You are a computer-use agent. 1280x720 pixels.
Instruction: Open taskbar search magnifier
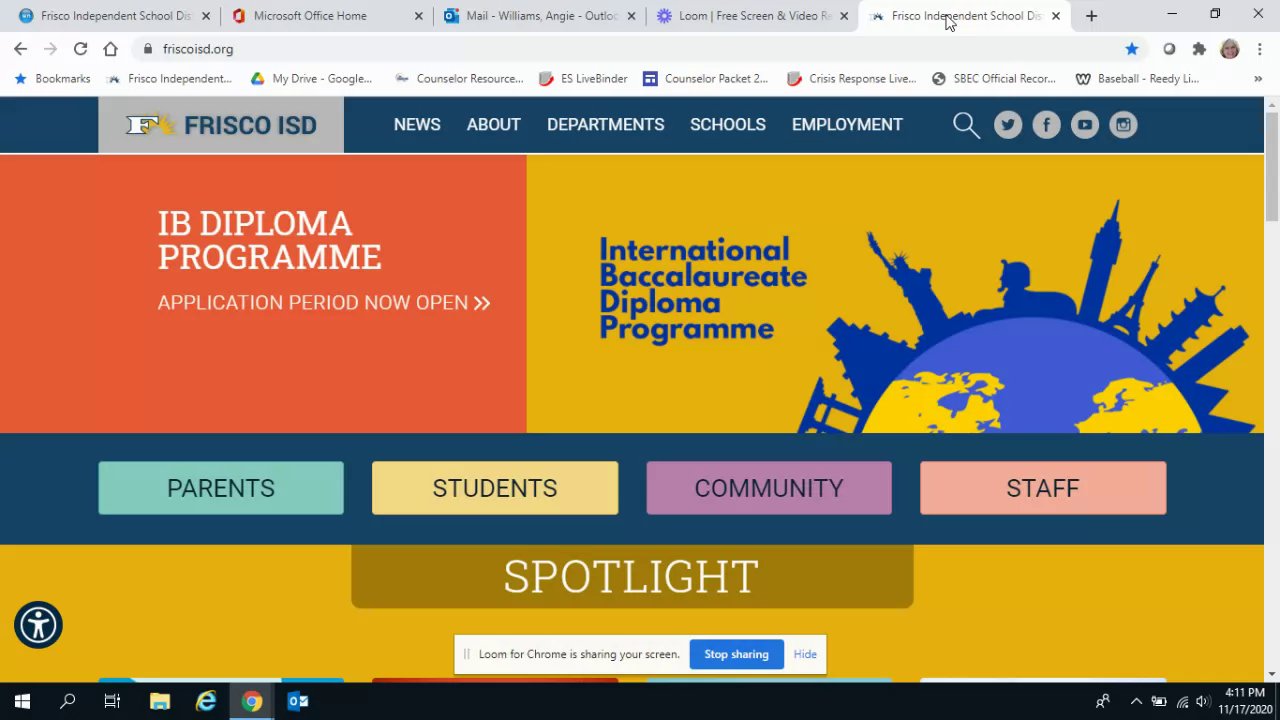67,701
